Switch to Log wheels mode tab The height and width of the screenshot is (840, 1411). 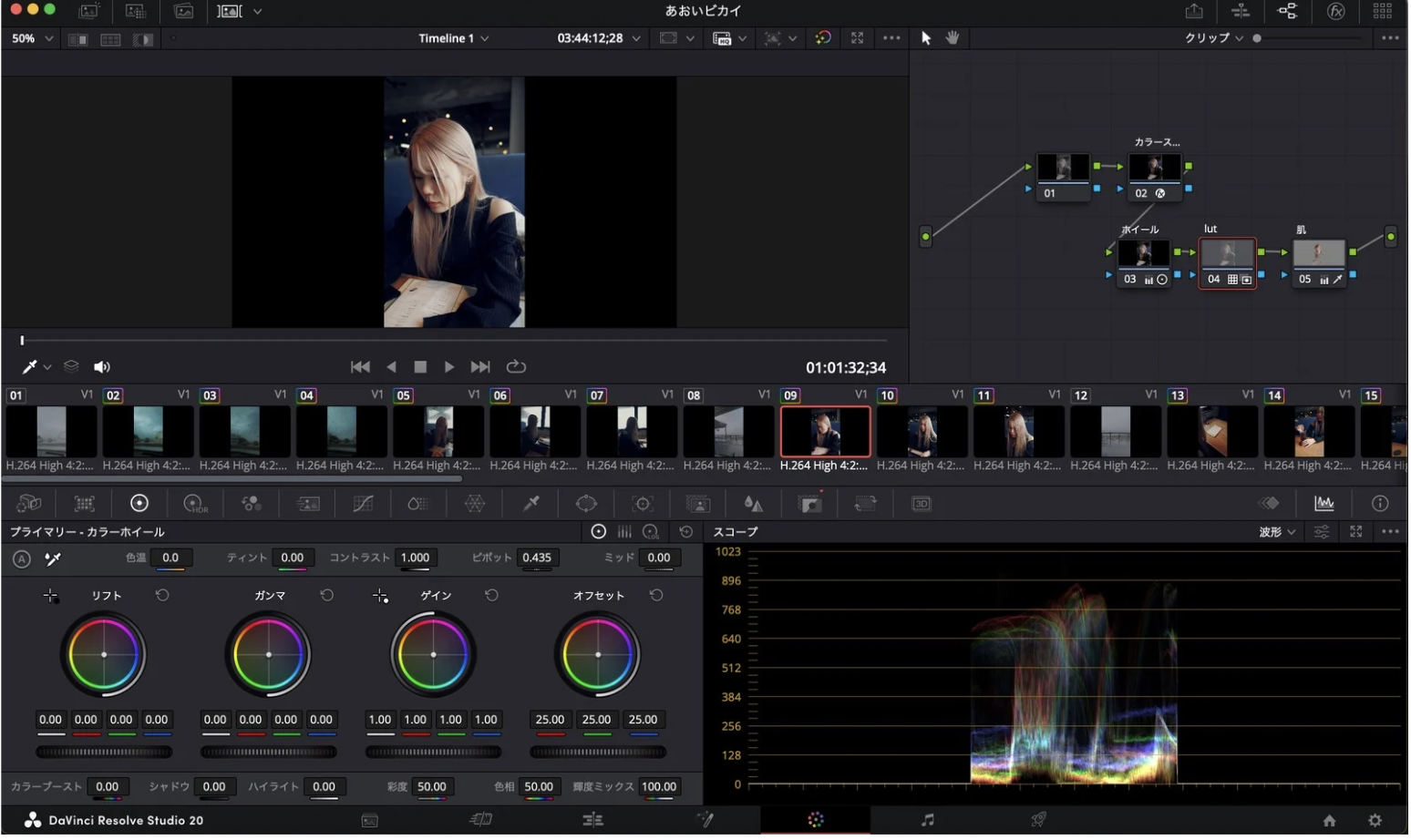point(651,533)
